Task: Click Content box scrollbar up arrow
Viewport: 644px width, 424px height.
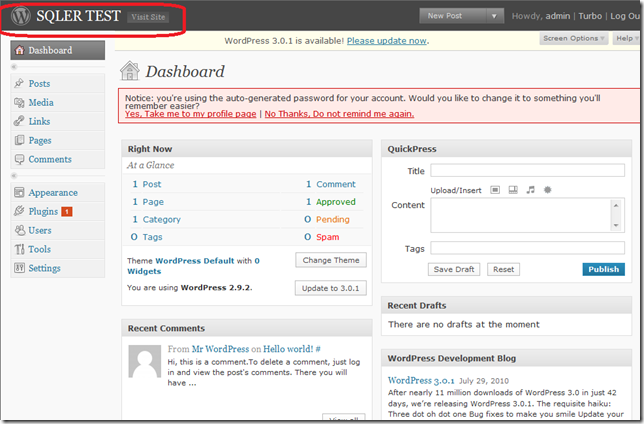Action: [616, 205]
